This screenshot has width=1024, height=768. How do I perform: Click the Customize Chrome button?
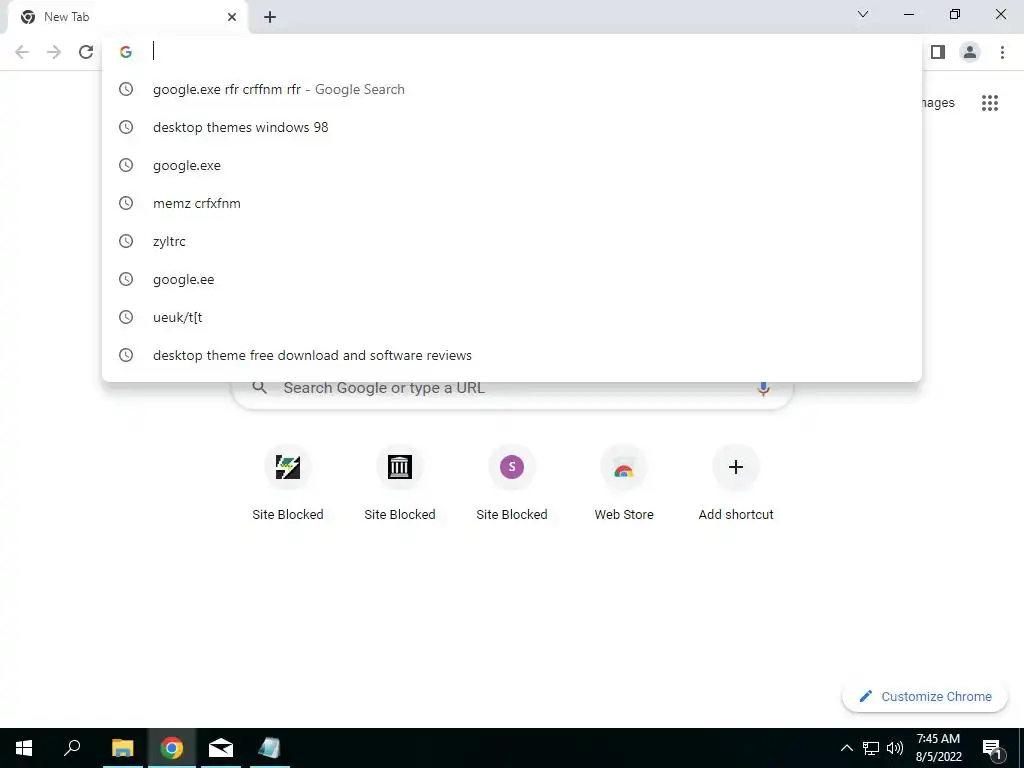point(925,697)
